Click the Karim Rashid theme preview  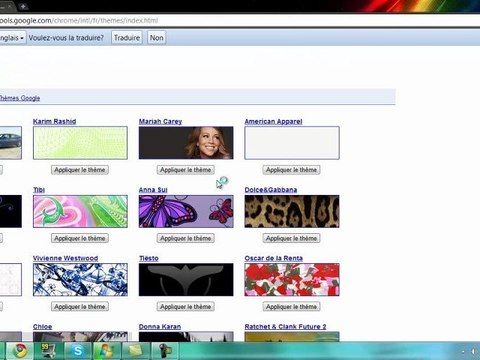pos(80,143)
